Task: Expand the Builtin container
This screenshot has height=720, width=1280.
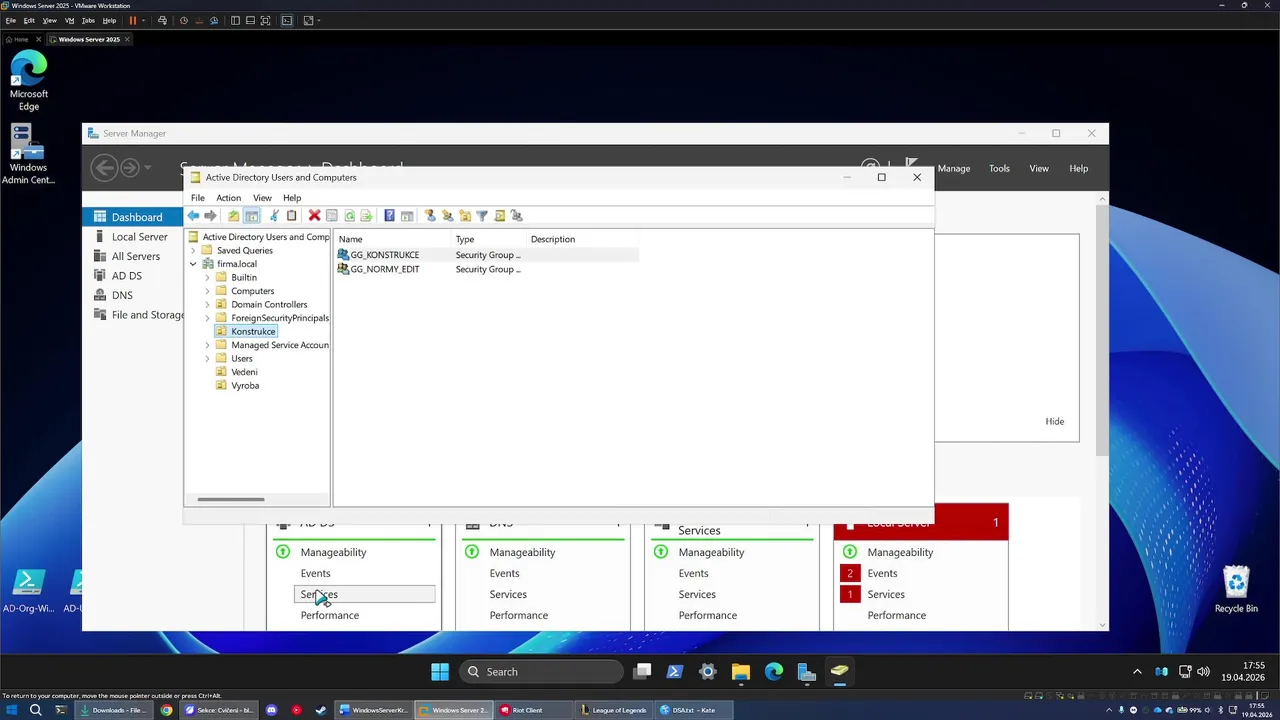Action: click(x=208, y=278)
